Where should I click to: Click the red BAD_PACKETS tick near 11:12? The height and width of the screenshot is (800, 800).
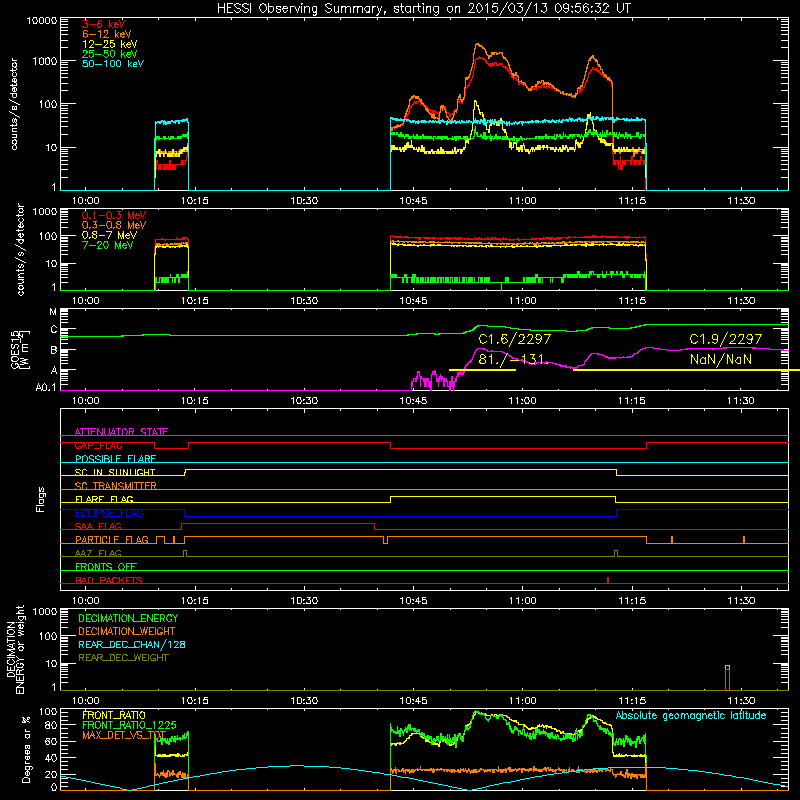click(608, 580)
